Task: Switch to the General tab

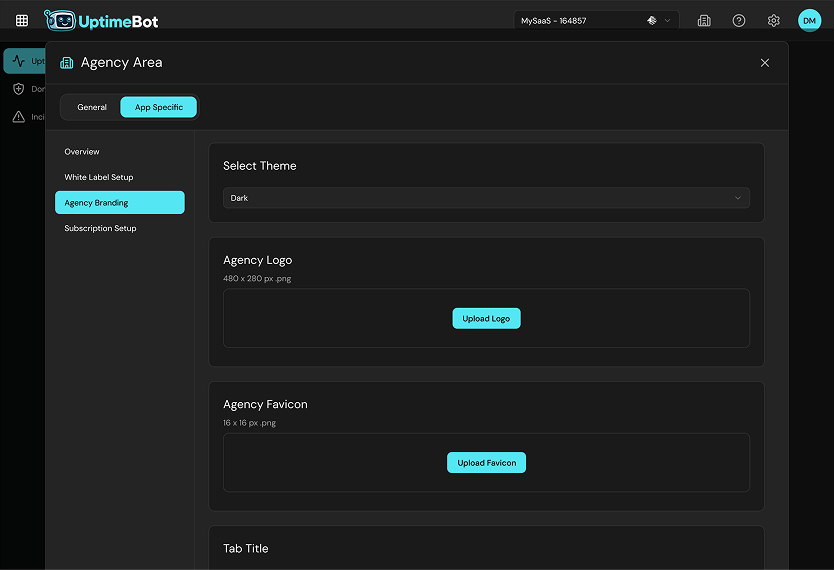Action: click(92, 107)
